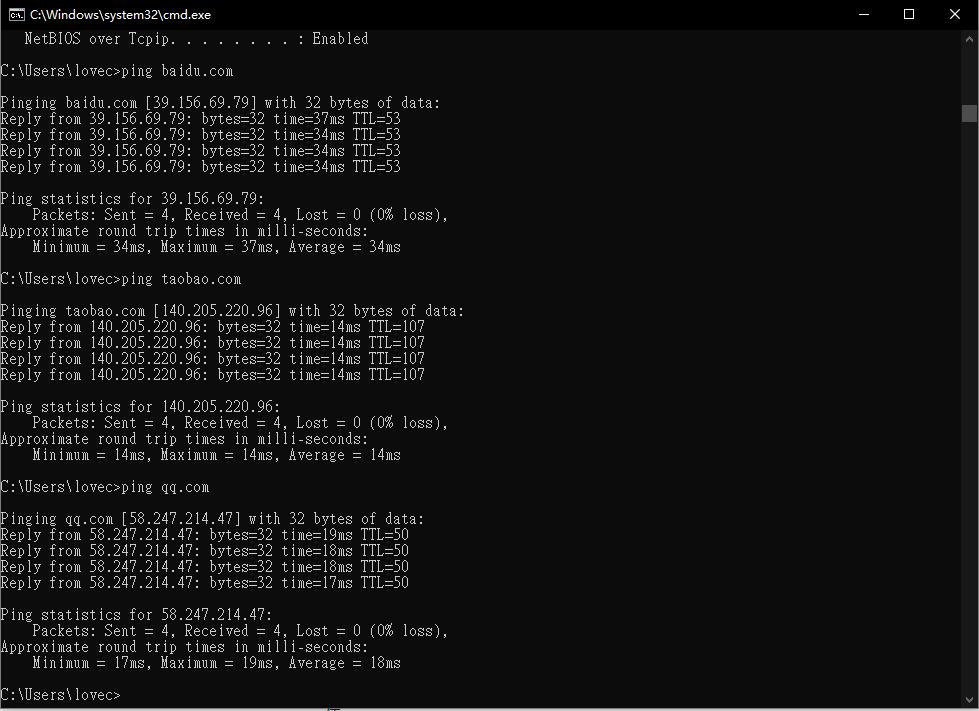Click the "NetBIOS over Tcpip" Enabled line
The height and width of the screenshot is (711, 979).
click(196, 39)
